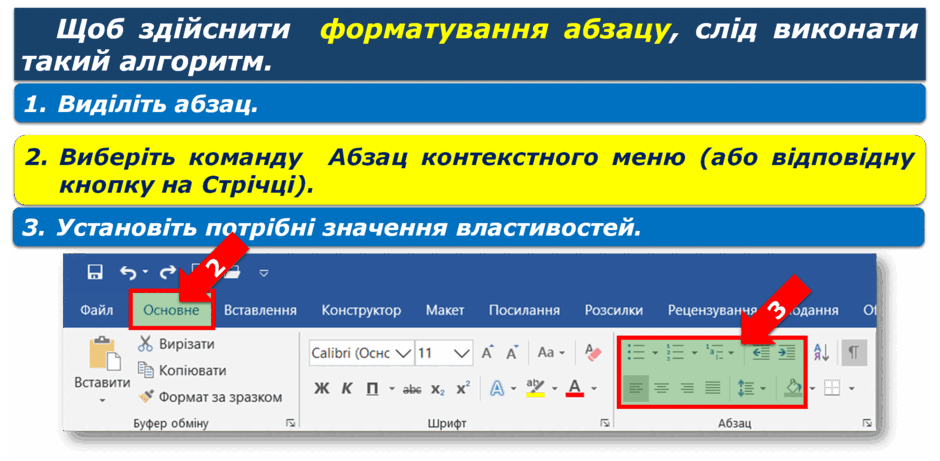Increase font size with the large A icon
This screenshot has width=940, height=461.
coord(488,352)
